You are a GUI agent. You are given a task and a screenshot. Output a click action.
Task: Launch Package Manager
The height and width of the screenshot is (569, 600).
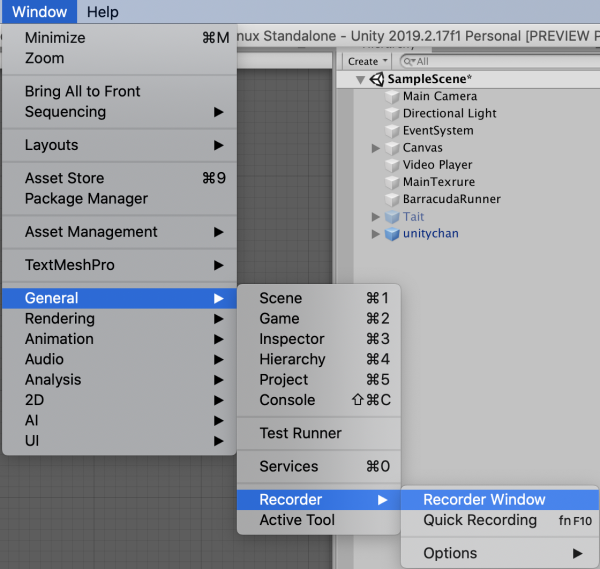(x=119, y=199)
